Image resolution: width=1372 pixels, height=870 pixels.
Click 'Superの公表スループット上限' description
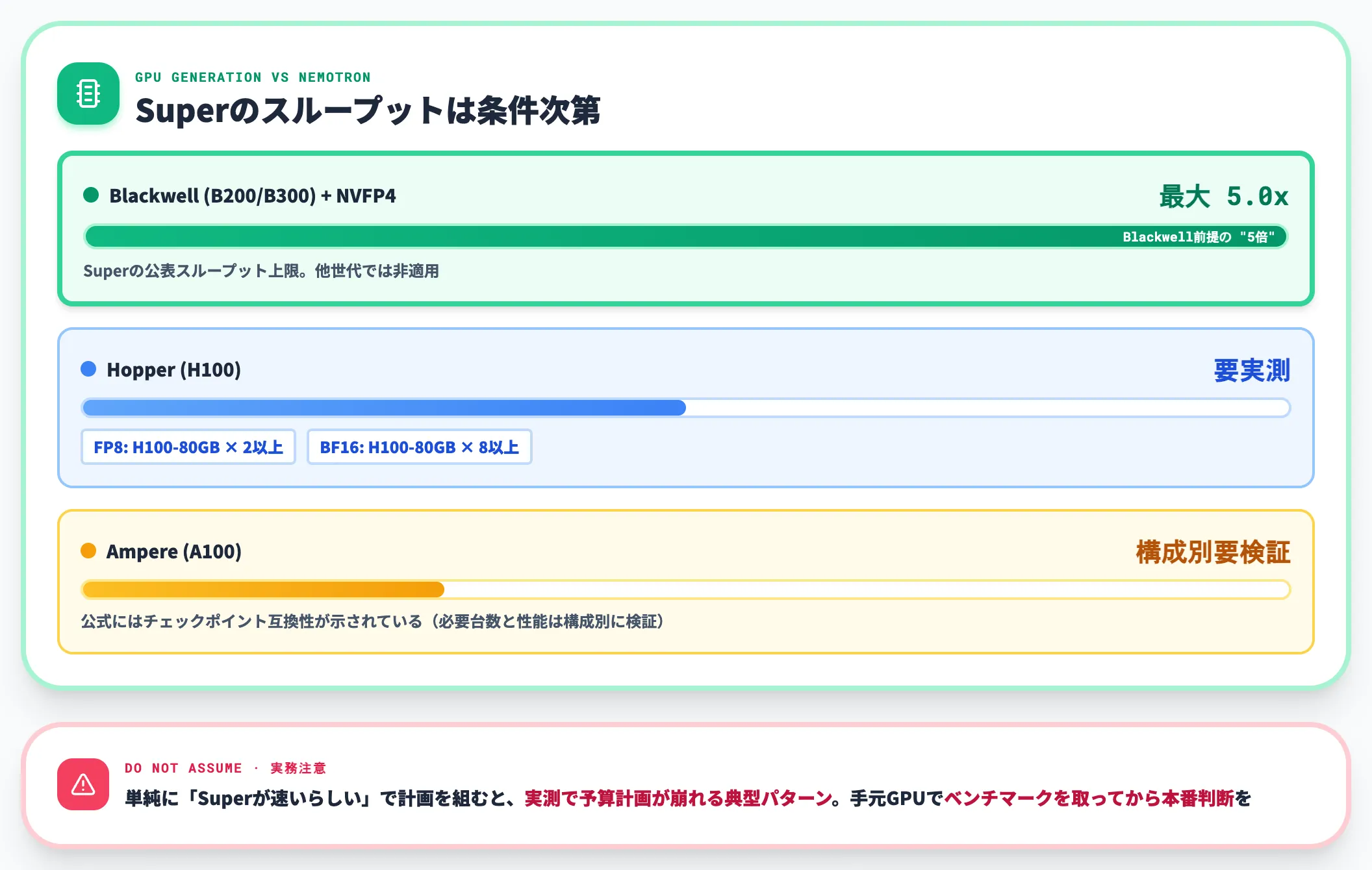point(261,271)
